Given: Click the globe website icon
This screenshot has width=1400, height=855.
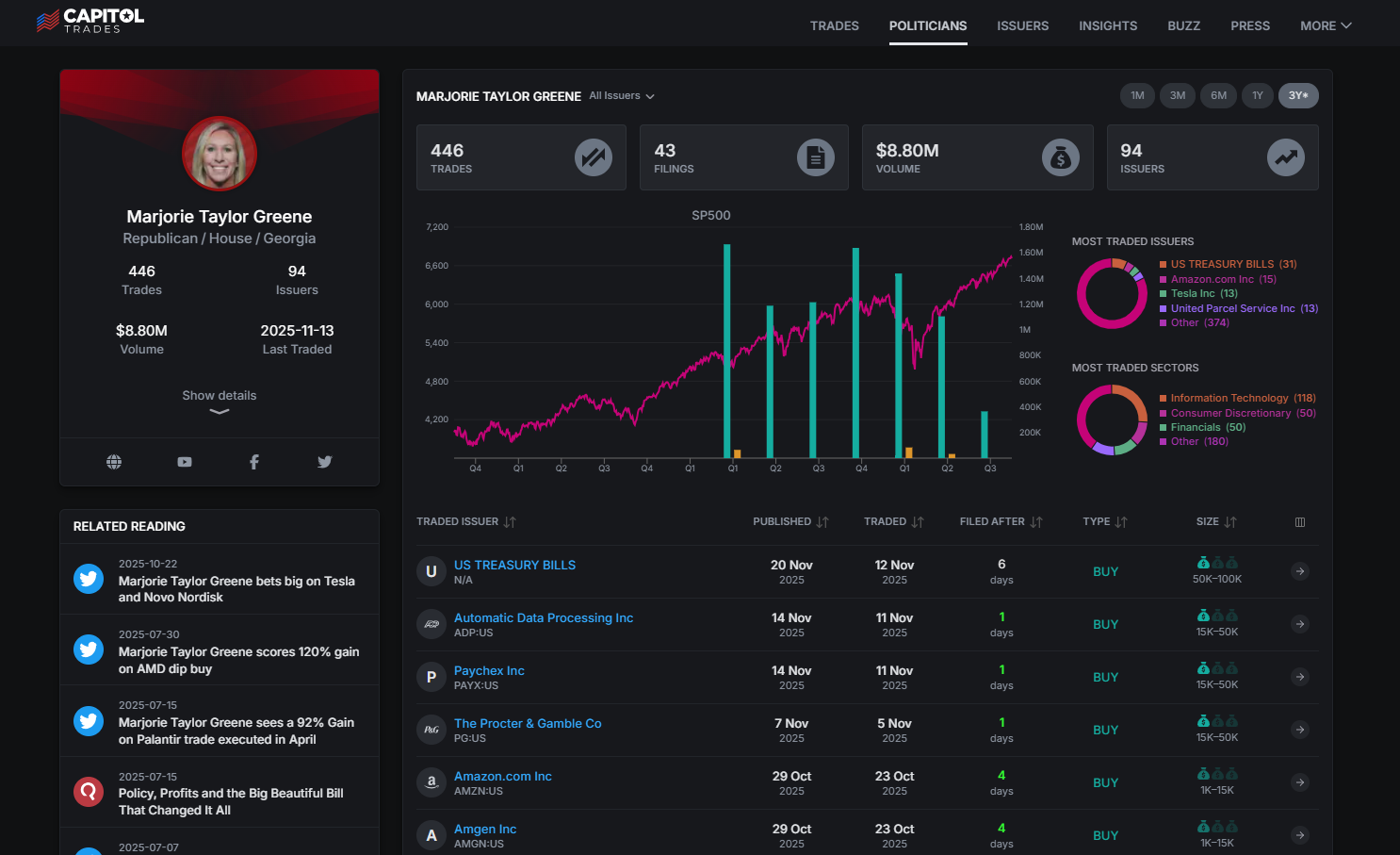Looking at the screenshot, I should (114, 462).
